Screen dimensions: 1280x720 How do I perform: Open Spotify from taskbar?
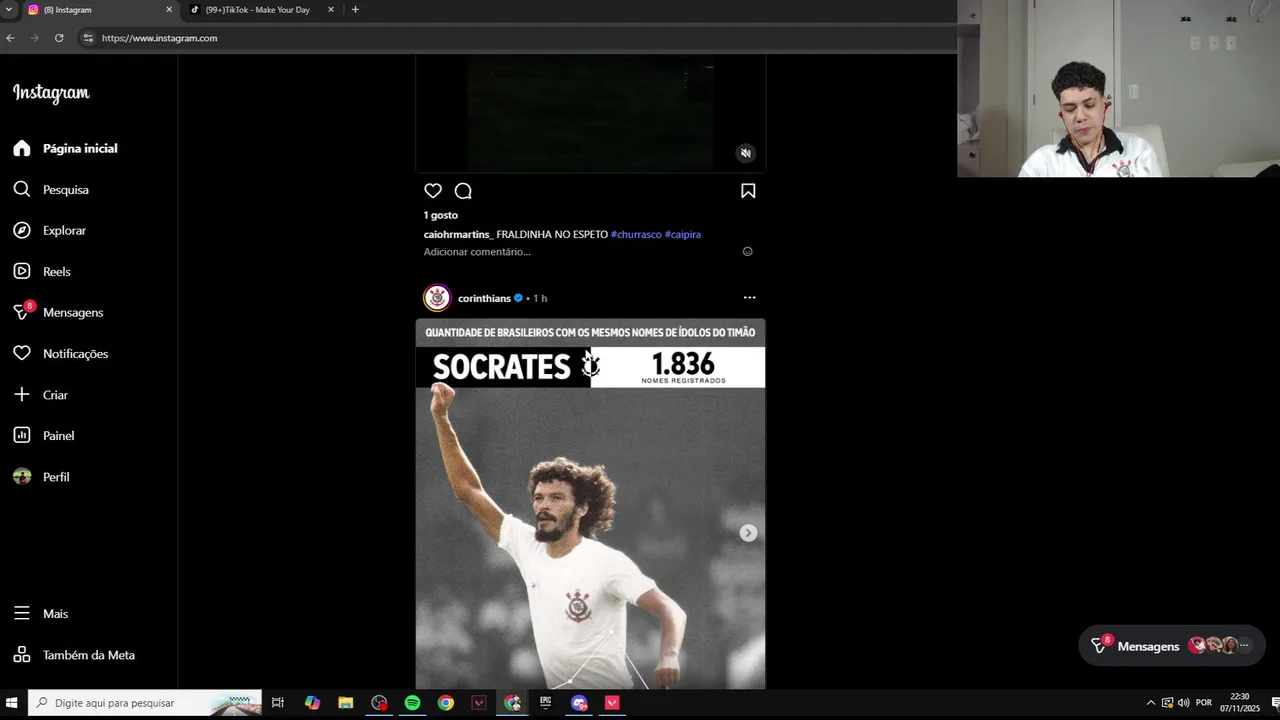pos(412,703)
